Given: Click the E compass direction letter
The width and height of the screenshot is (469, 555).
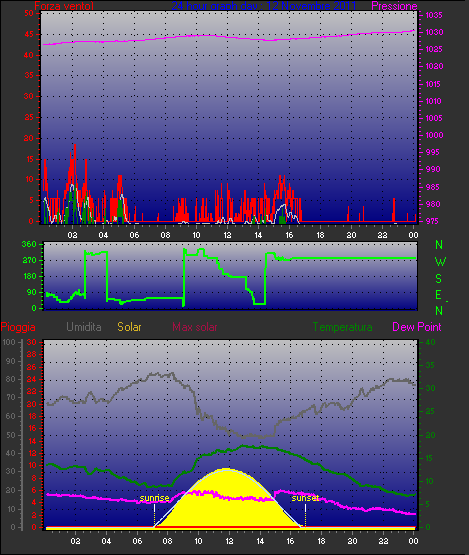Looking at the screenshot, I should pos(439,295).
